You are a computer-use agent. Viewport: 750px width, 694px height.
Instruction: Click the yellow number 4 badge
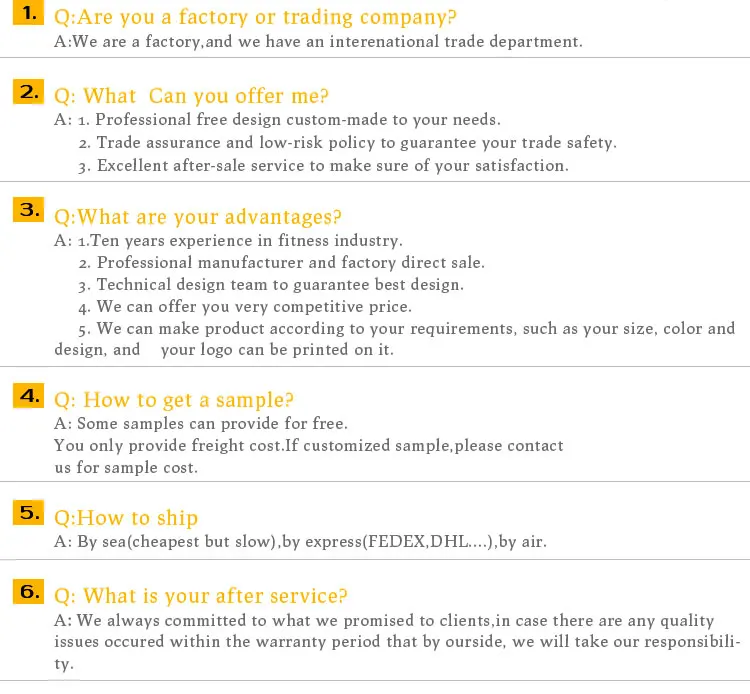[29, 396]
